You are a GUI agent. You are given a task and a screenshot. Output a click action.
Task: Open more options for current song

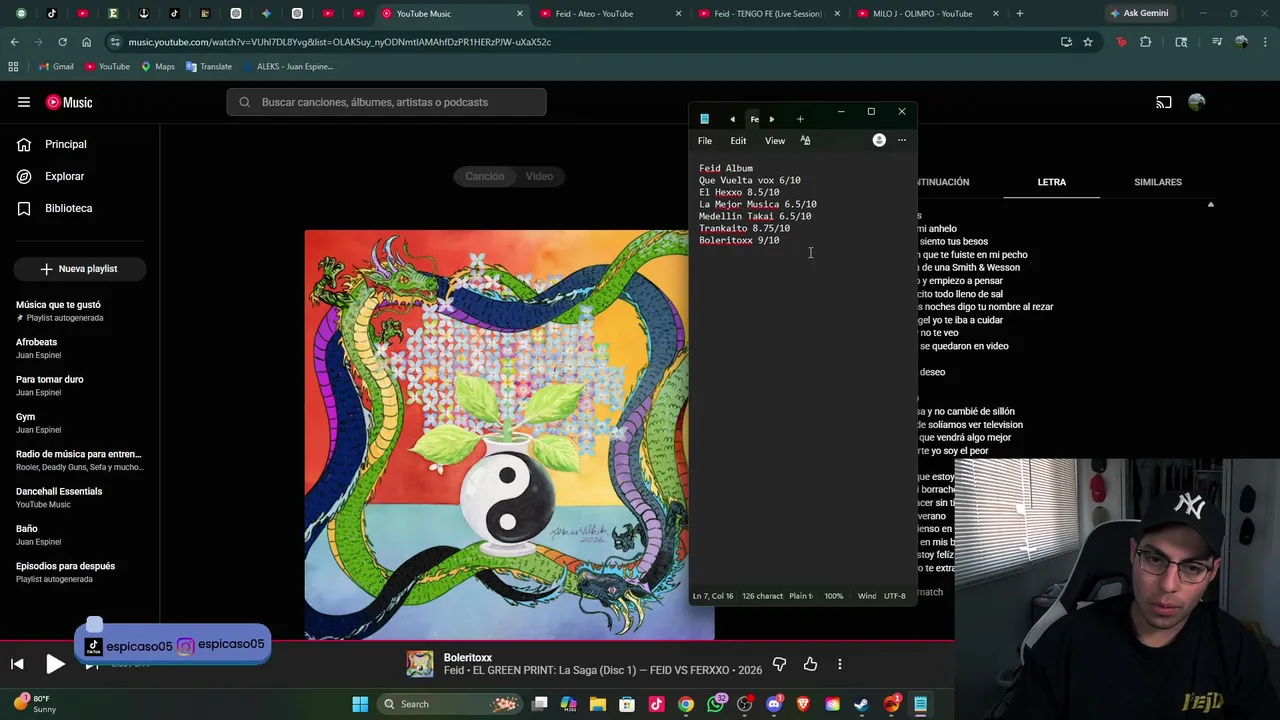pyautogui.click(x=840, y=664)
